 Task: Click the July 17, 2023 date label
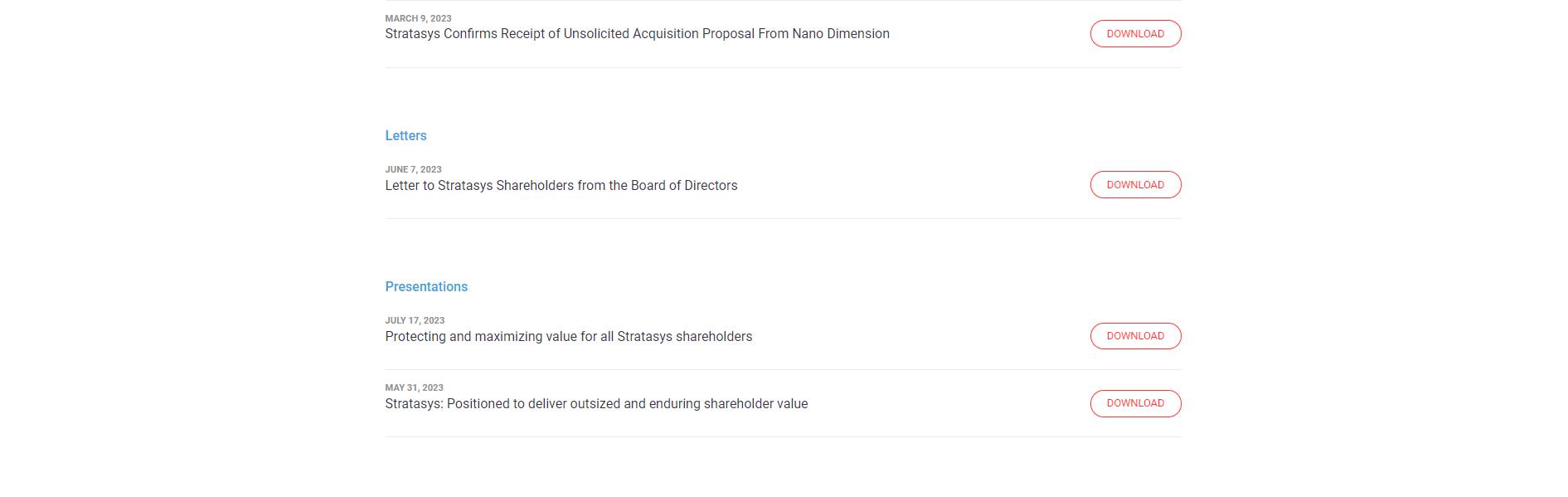pyautogui.click(x=415, y=320)
